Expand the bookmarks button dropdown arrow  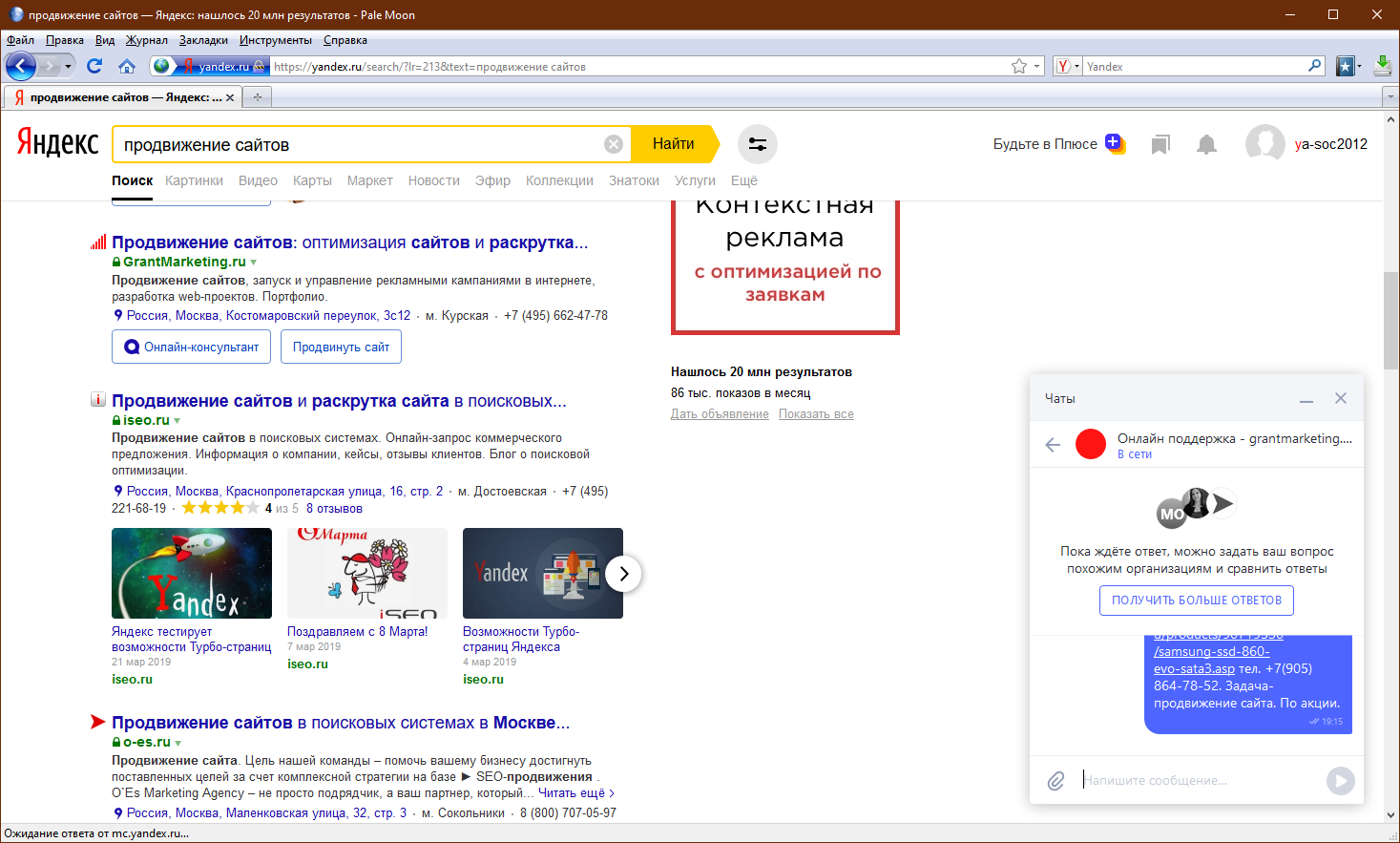click(x=1360, y=66)
